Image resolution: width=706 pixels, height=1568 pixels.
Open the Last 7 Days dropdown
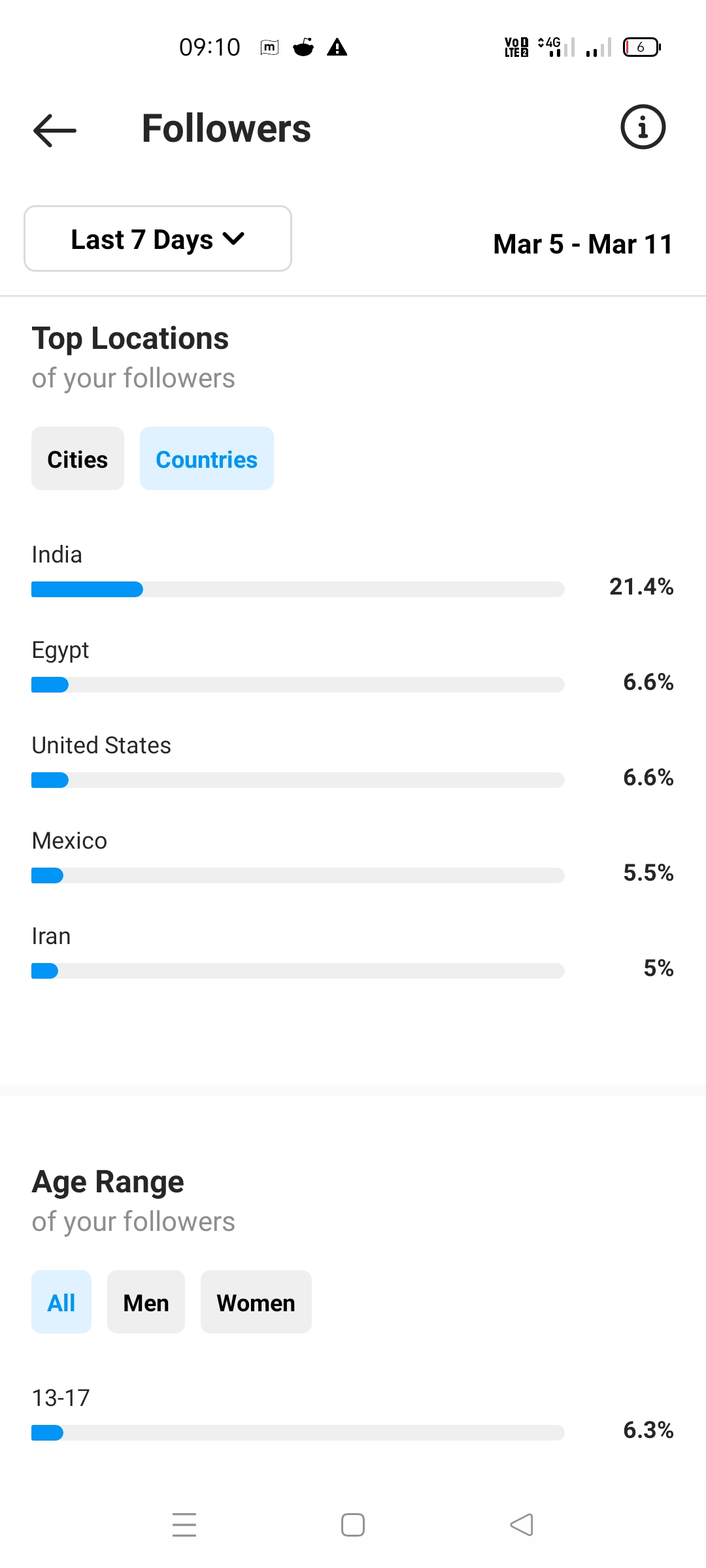pyautogui.click(x=158, y=238)
